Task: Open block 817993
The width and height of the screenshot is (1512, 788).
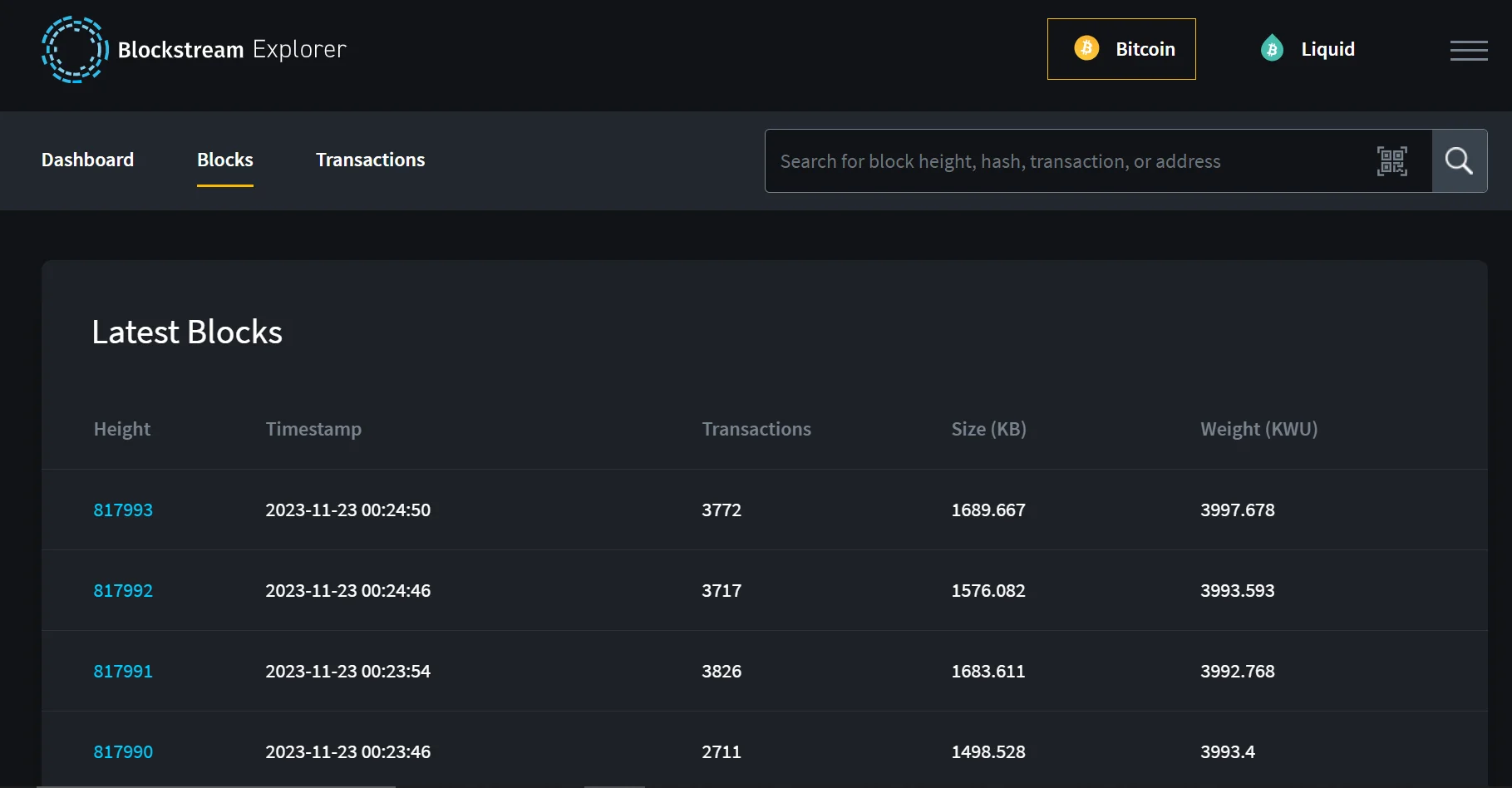Action: [x=123, y=510]
